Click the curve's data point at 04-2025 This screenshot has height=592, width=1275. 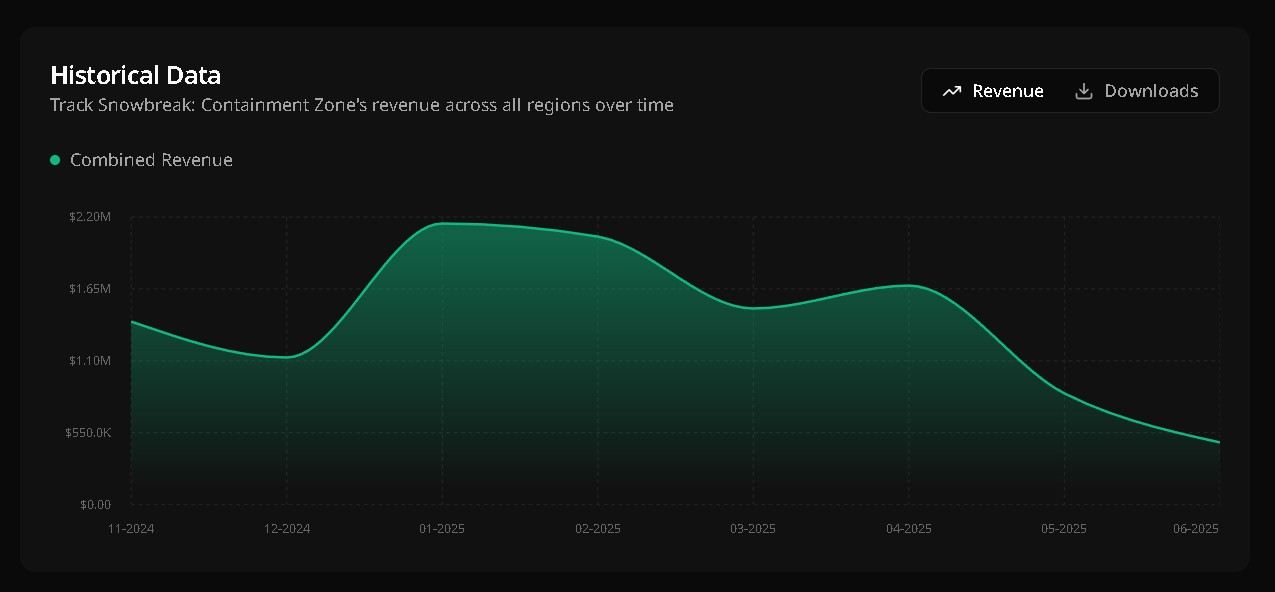coord(909,286)
